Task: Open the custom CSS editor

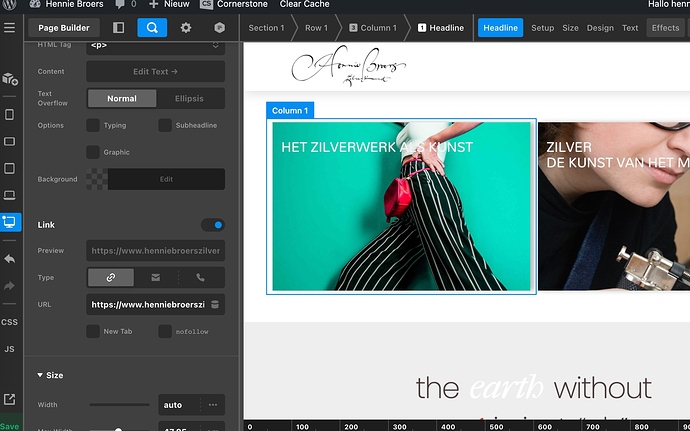Action: point(9,322)
